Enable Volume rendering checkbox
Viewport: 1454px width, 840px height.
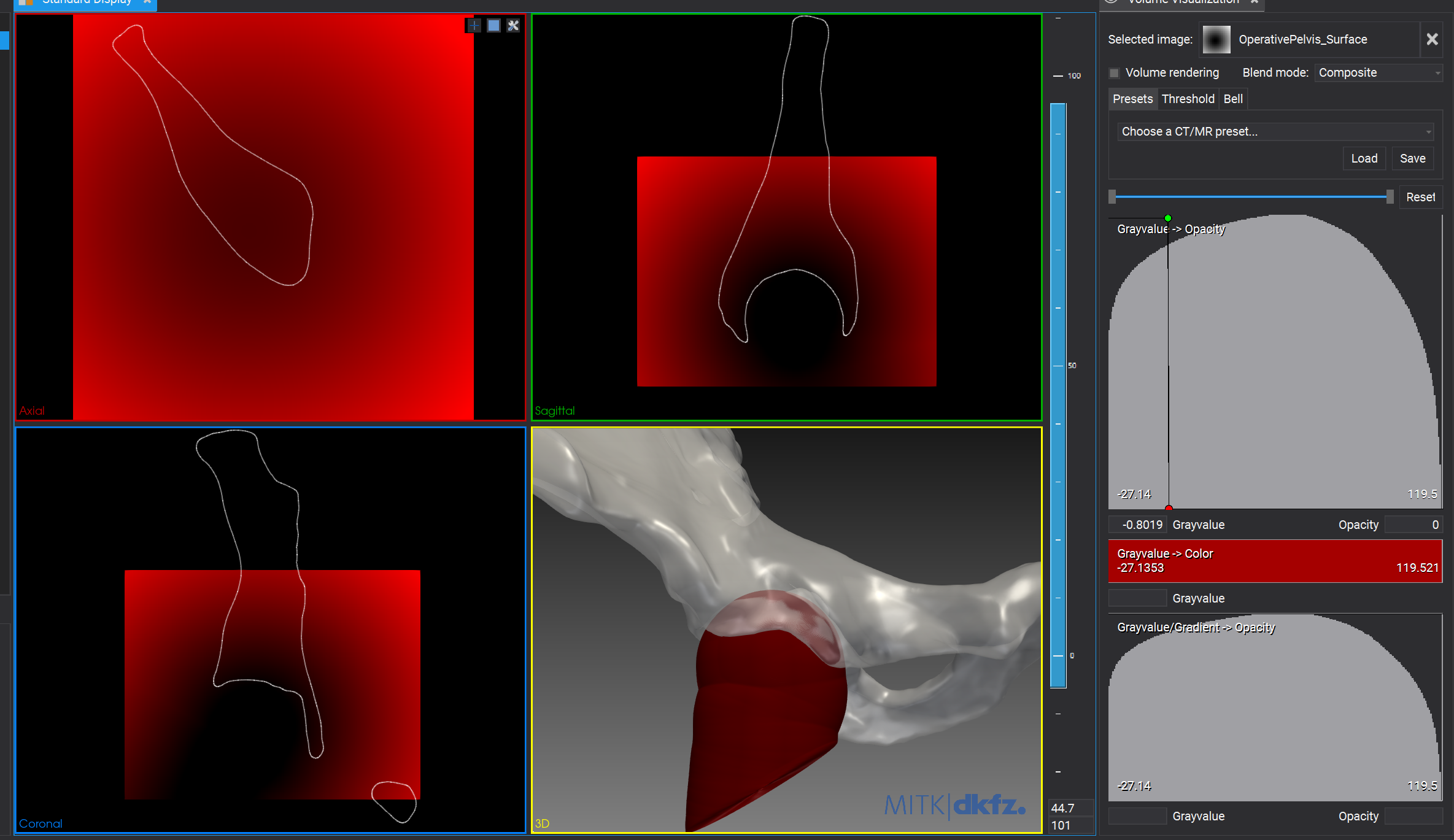(x=1115, y=73)
